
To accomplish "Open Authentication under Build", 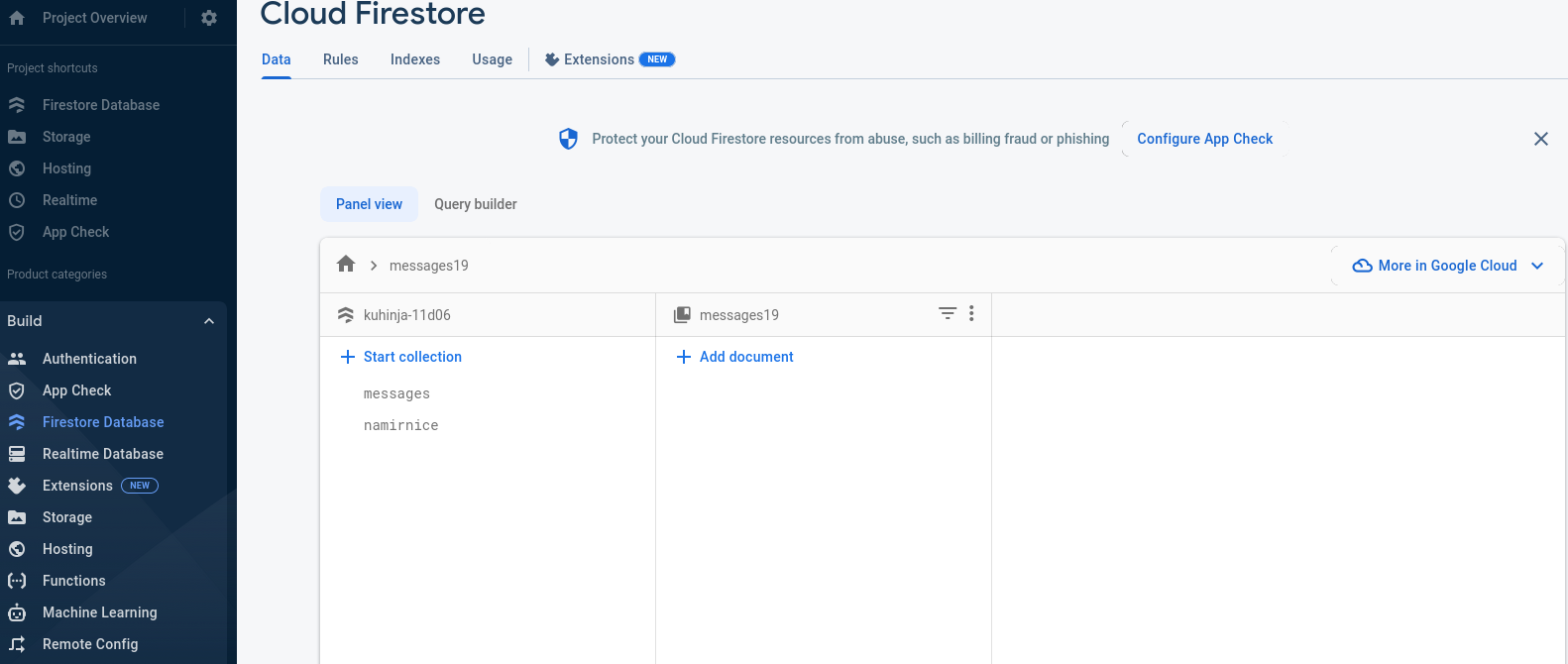I will [89, 359].
